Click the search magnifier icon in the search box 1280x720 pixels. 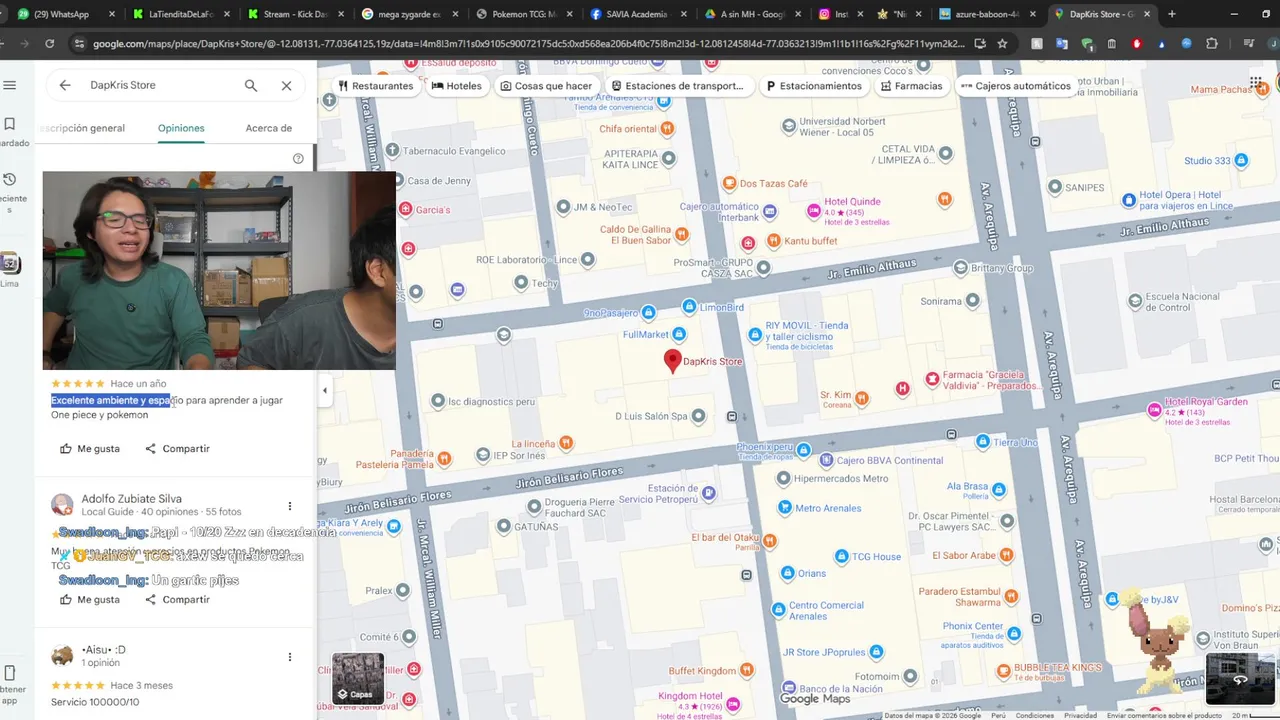(x=251, y=85)
